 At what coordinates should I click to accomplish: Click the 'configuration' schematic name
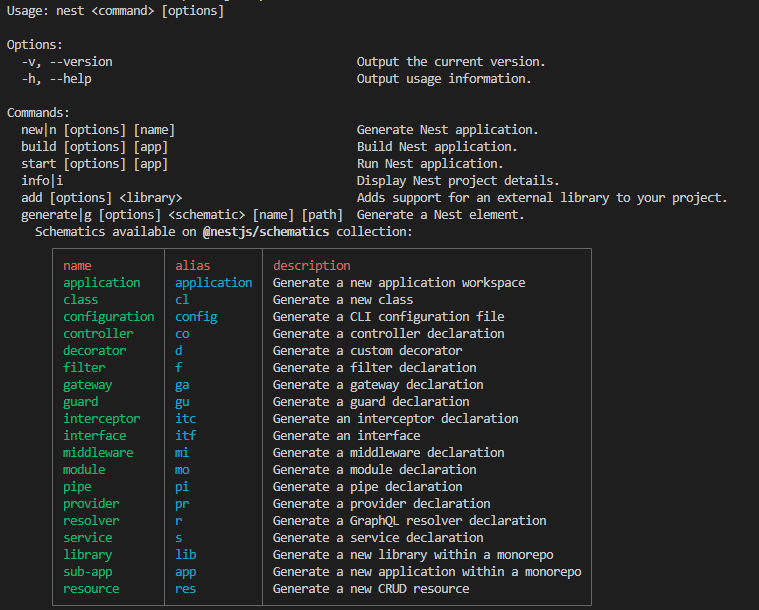108,317
